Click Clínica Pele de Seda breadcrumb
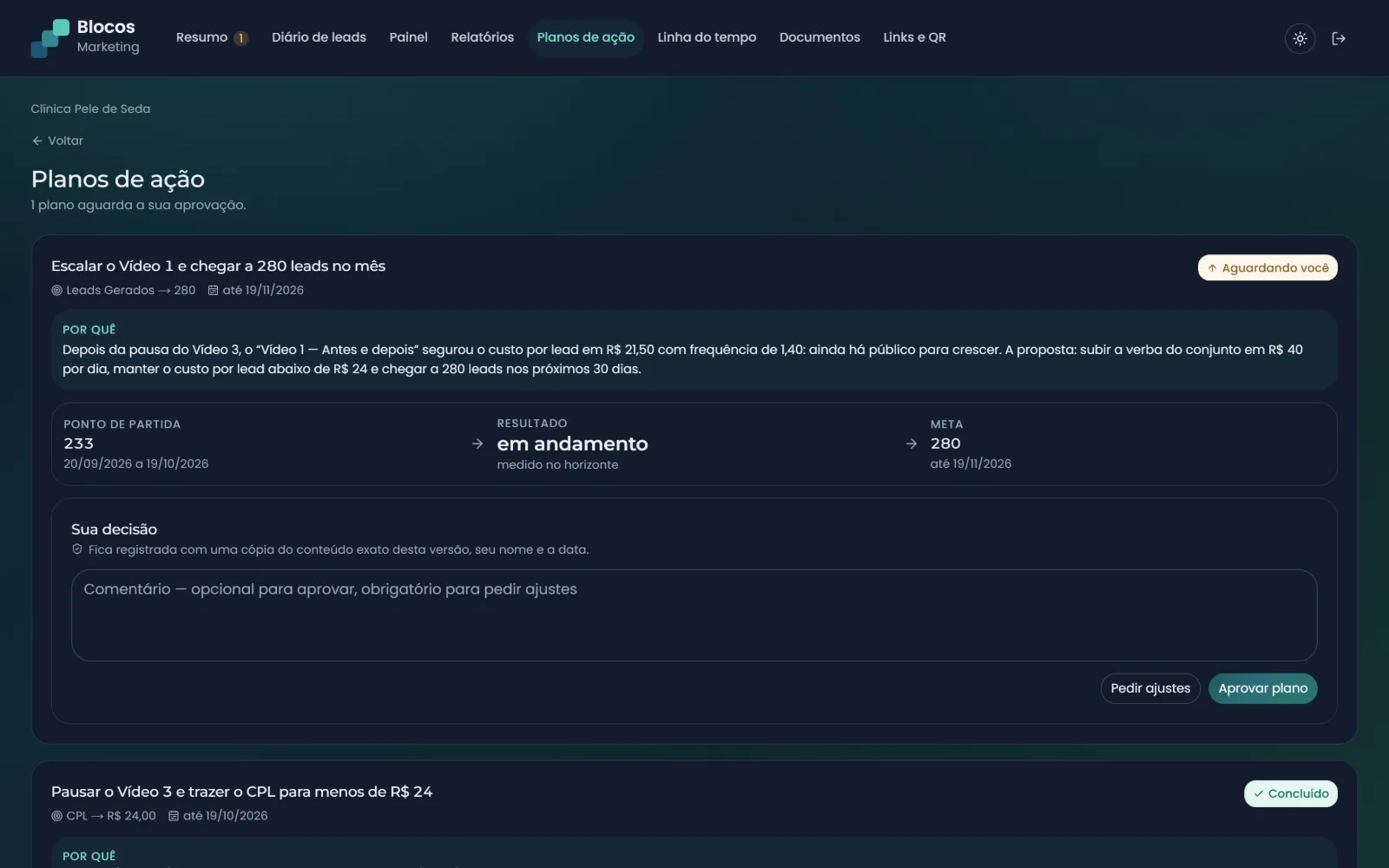This screenshot has height=868, width=1389. [90, 108]
